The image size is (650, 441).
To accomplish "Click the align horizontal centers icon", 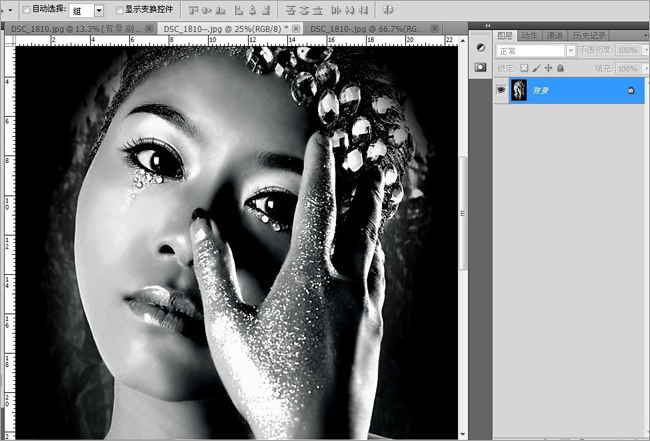I will pyautogui.click(x=252, y=10).
